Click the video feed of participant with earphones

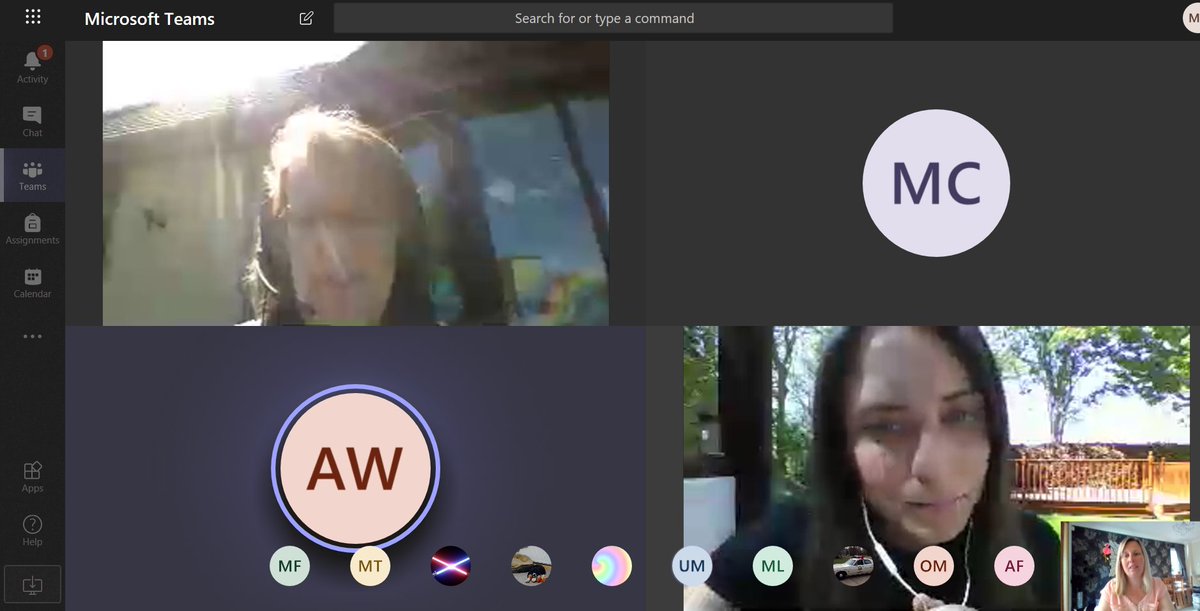[x=937, y=468]
